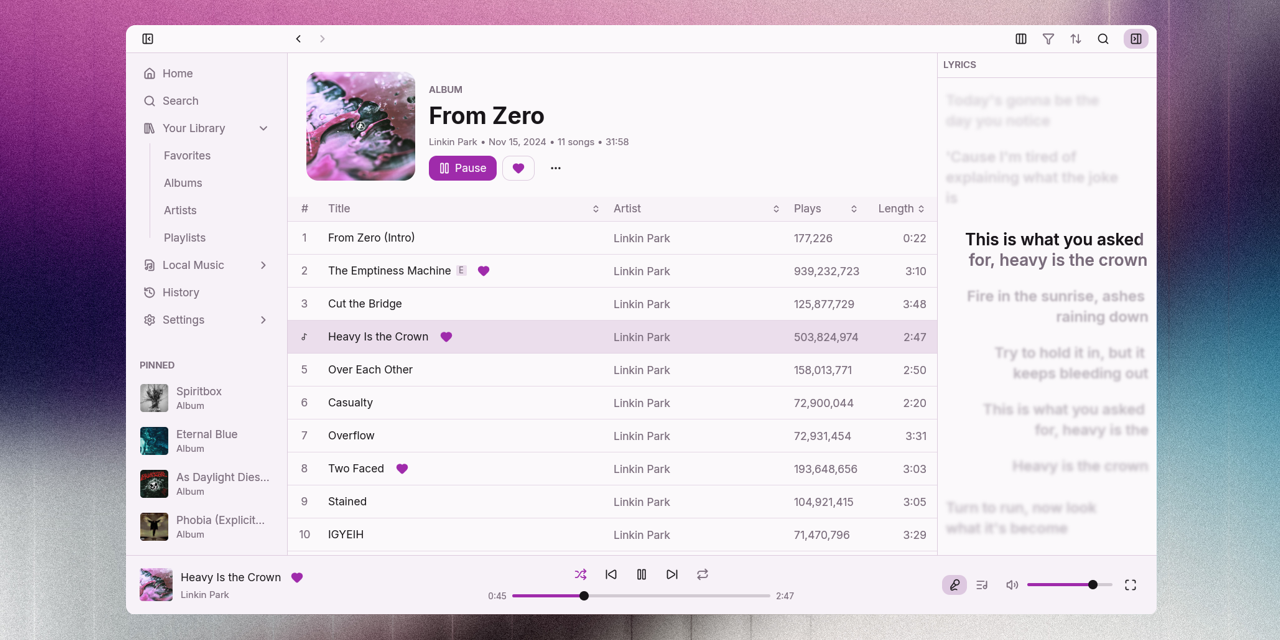Image resolution: width=1280 pixels, height=640 pixels.
Task: Toggle repeat mode
Action: 703,575
